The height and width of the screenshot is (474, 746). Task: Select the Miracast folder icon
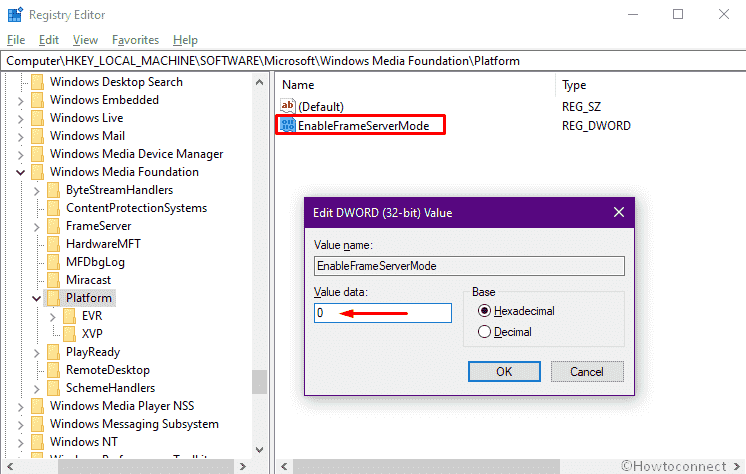point(54,280)
